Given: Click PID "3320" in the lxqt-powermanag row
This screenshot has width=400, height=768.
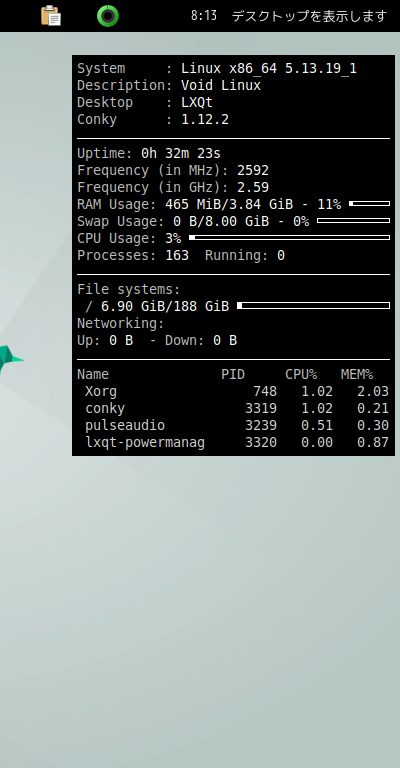Looking at the screenshot, I should coord(261,443).
